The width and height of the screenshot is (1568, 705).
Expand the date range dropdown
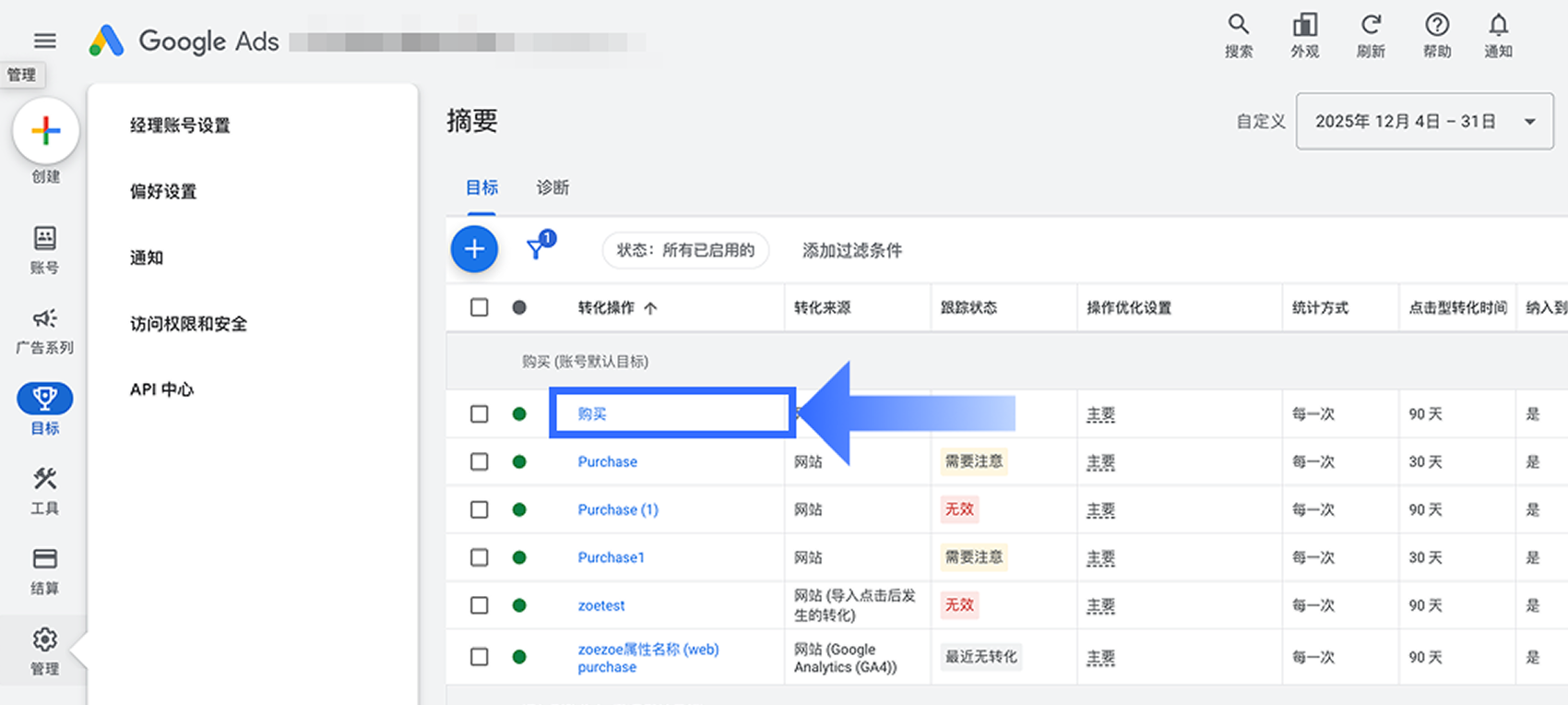click(1424, 121)
